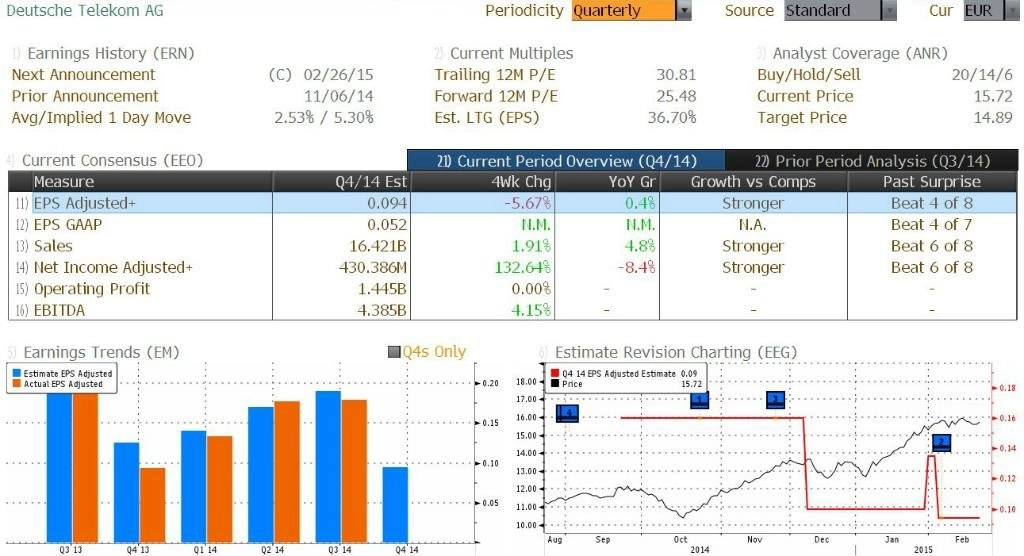Switch to Prior Period Analysis (Q3/14) tab
The width and height of the screenshot is (1024, 556).
[872, 161]
